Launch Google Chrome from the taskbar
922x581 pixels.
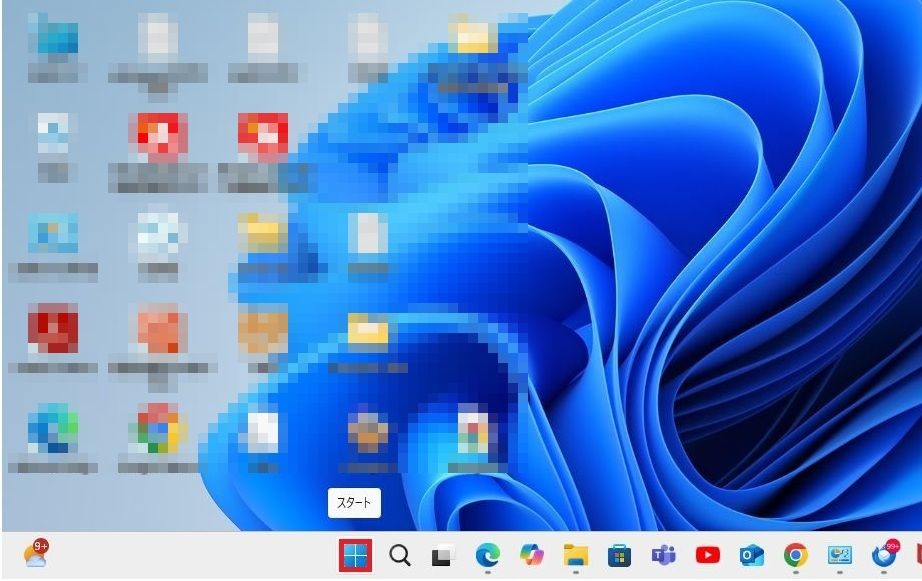(795, 555)
